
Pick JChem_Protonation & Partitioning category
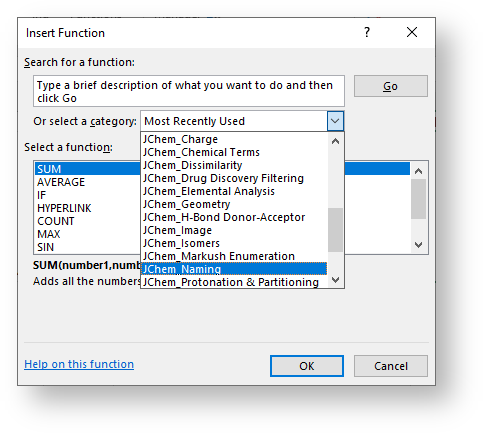[234, 282]
